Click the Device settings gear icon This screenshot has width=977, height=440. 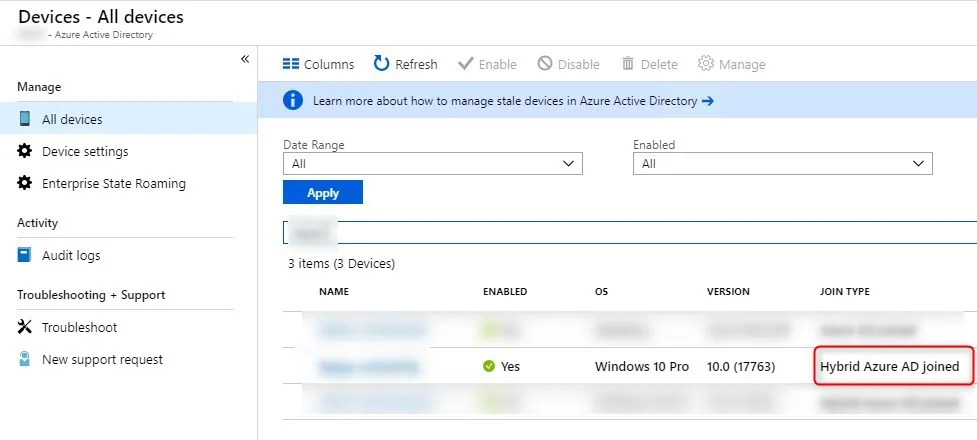tap(24, 151)
